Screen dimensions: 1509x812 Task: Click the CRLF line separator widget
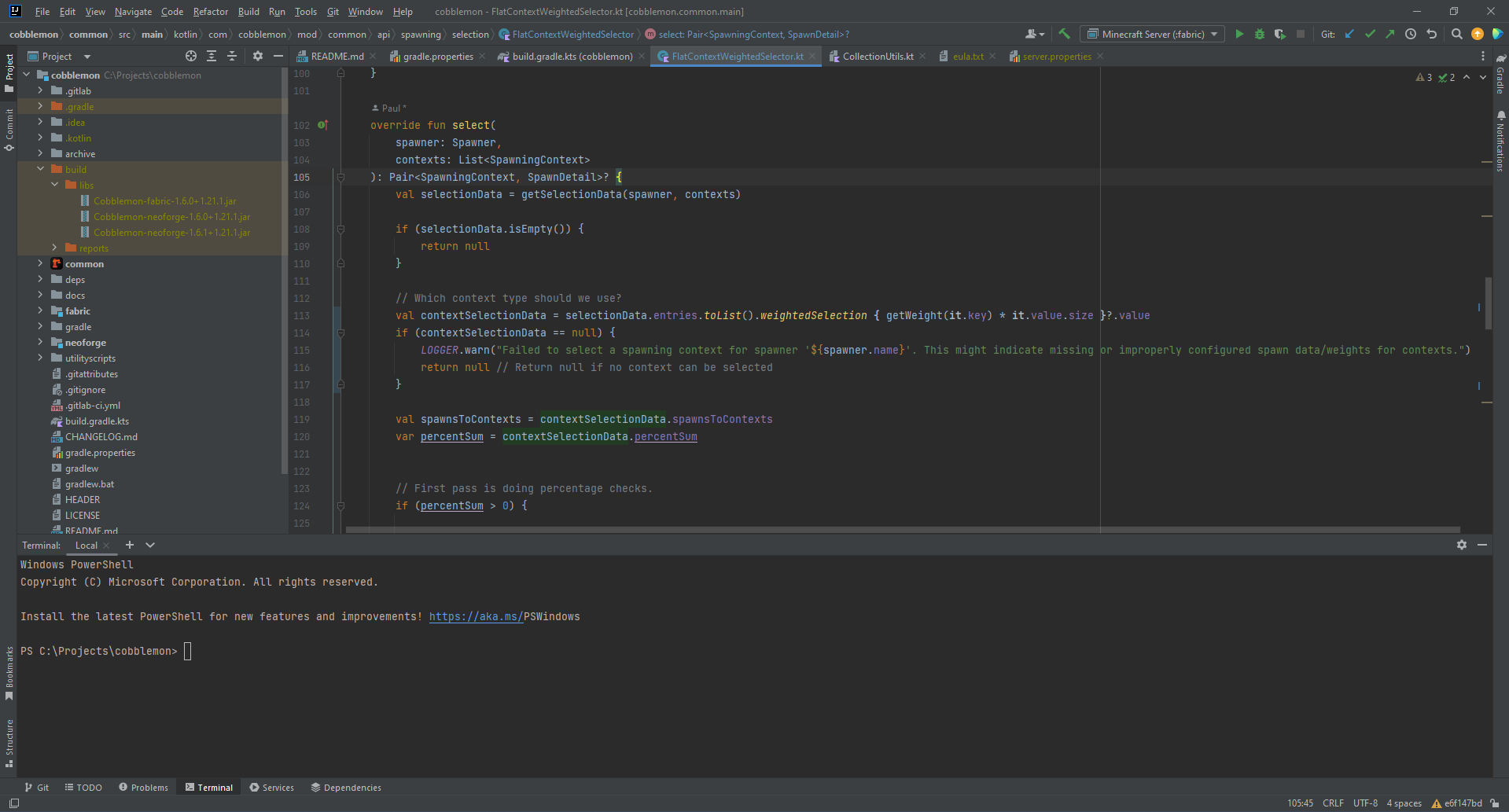click(x=1333, y=803)
